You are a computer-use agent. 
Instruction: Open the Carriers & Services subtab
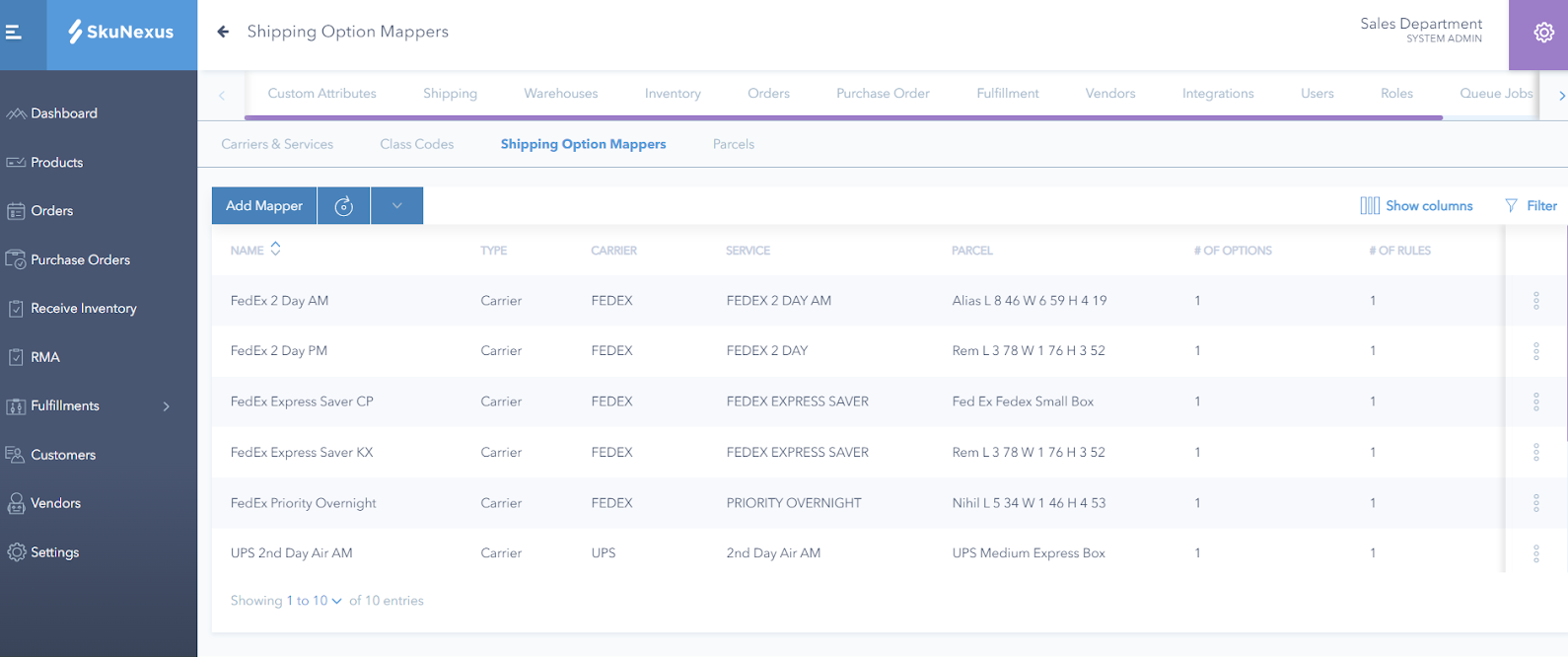277,144
